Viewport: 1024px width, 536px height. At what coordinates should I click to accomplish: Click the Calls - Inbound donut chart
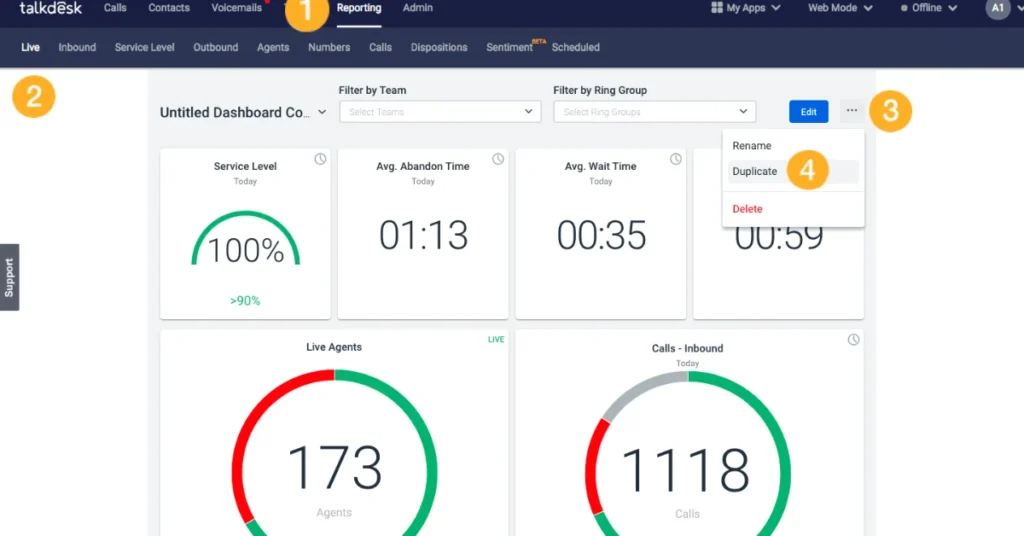688,454
